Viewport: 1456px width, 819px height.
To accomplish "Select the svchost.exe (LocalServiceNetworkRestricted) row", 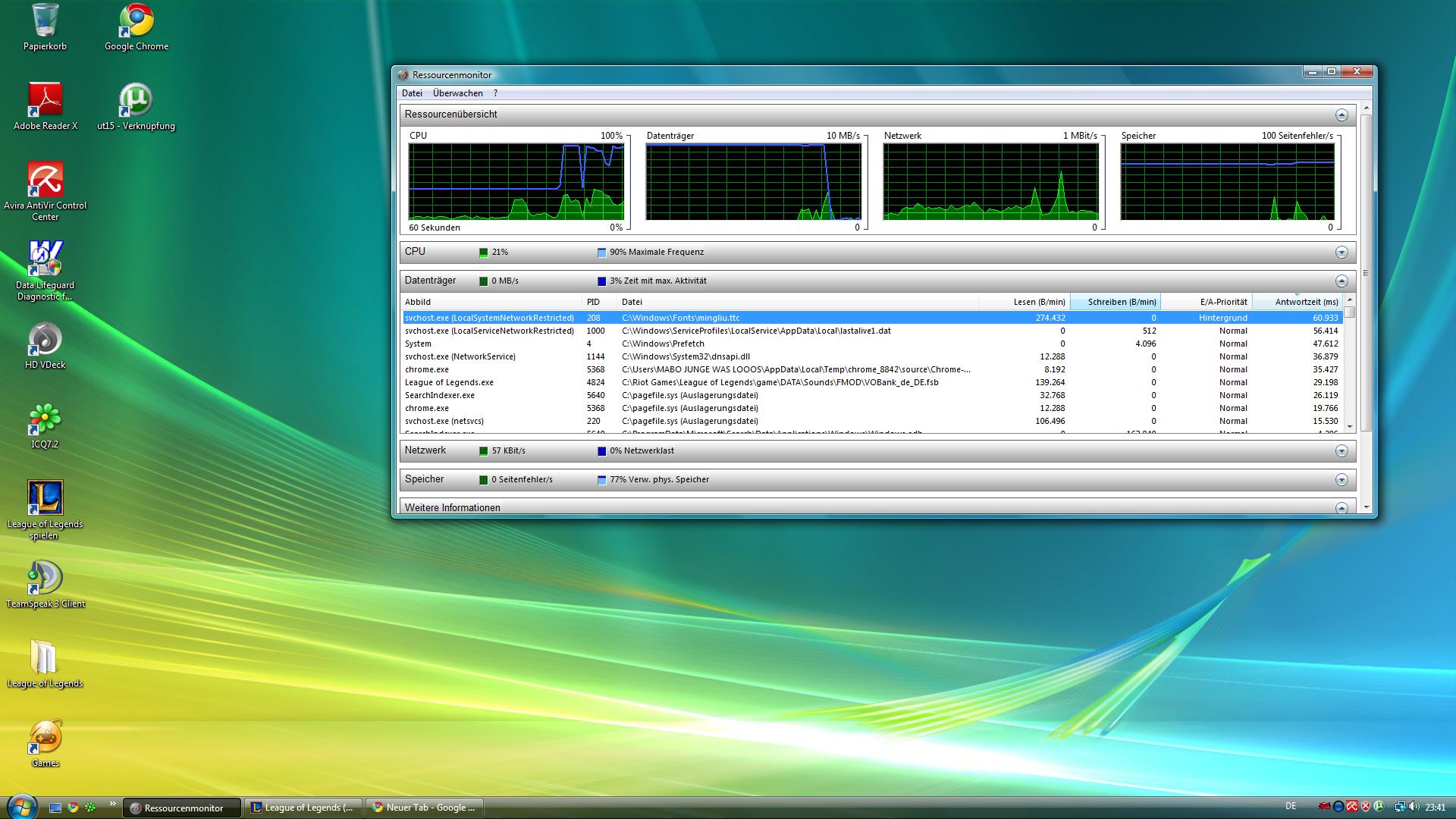I will [x=872, y=331].
